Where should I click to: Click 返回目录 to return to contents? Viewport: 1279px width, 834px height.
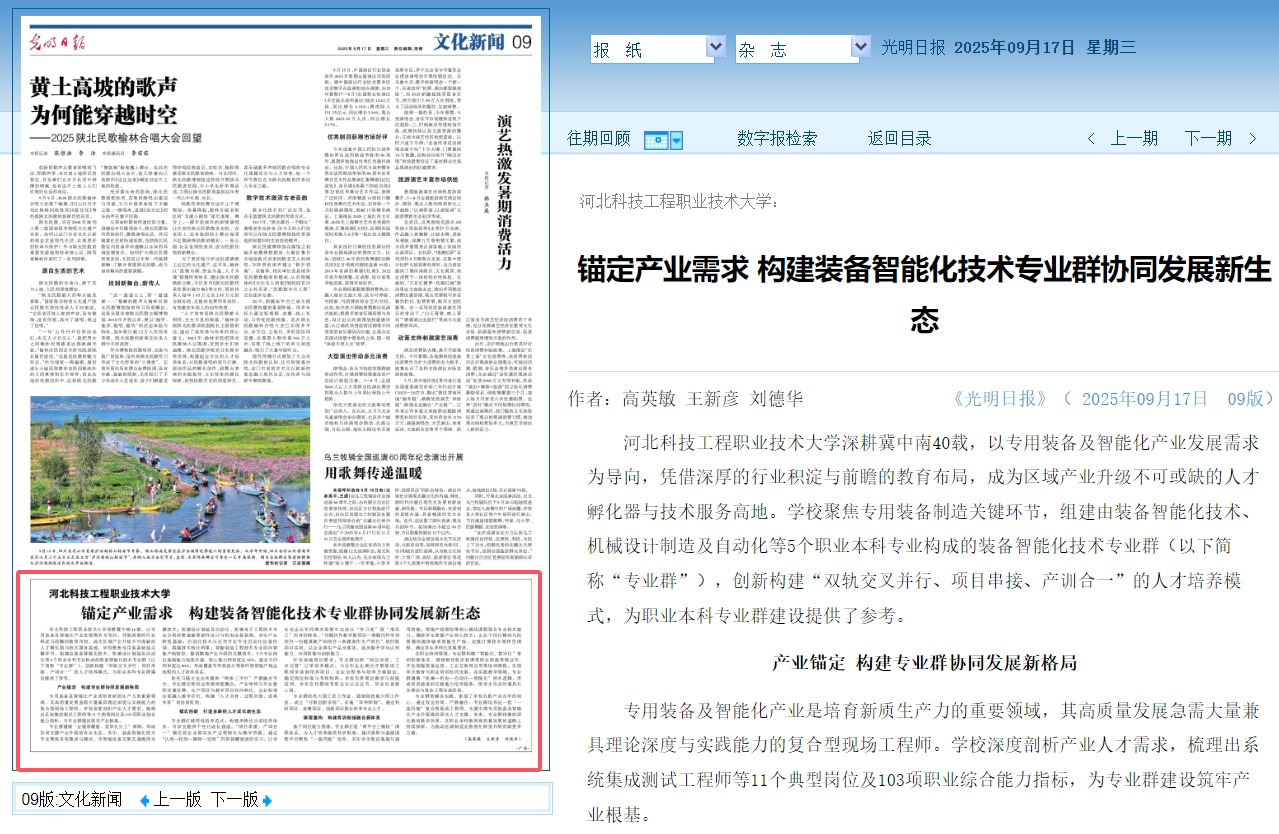[x=898, y=137]
